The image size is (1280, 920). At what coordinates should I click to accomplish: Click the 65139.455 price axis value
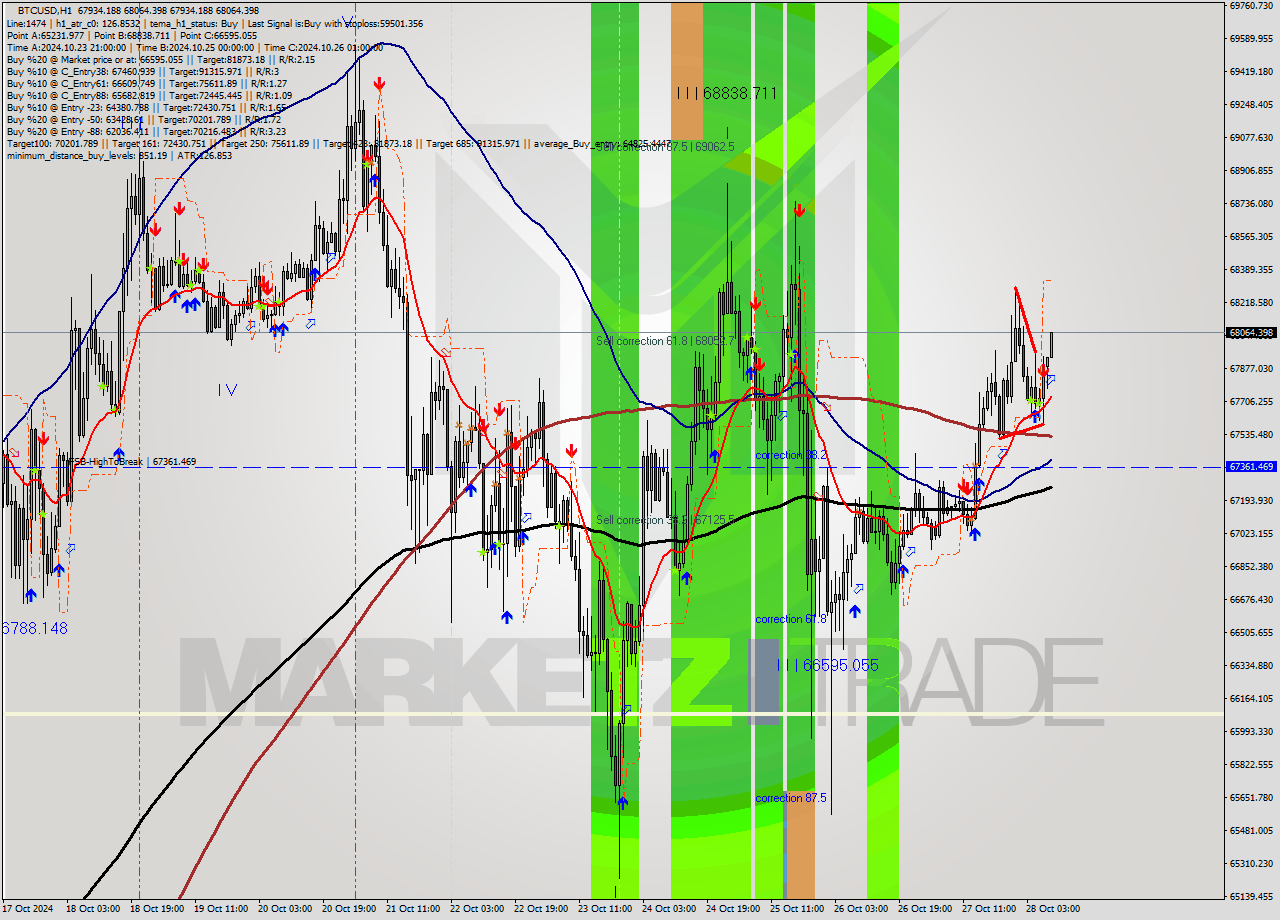1250,897
